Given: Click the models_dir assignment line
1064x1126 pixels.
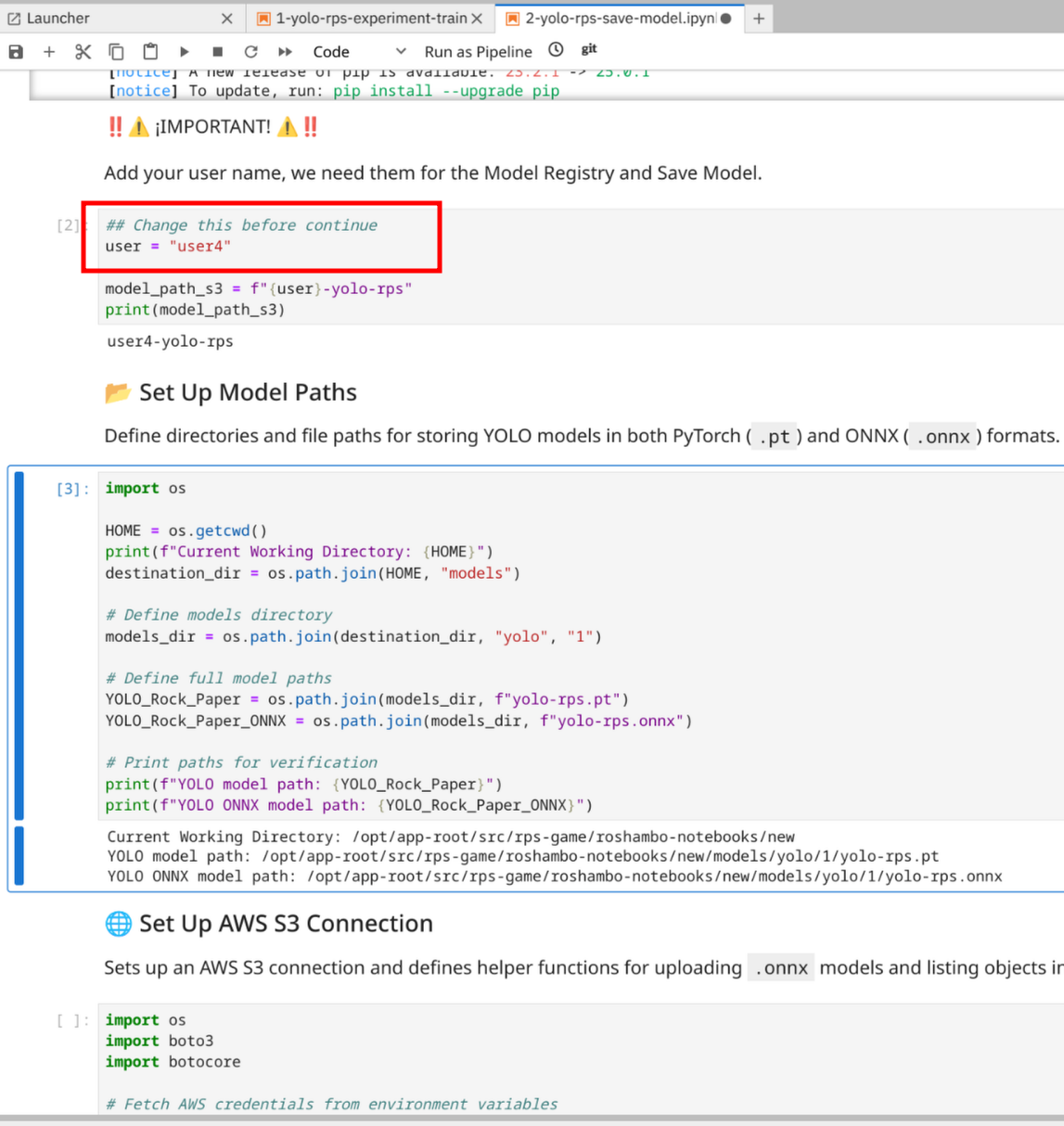Looking at the screenshot, I should pos(353,636).
